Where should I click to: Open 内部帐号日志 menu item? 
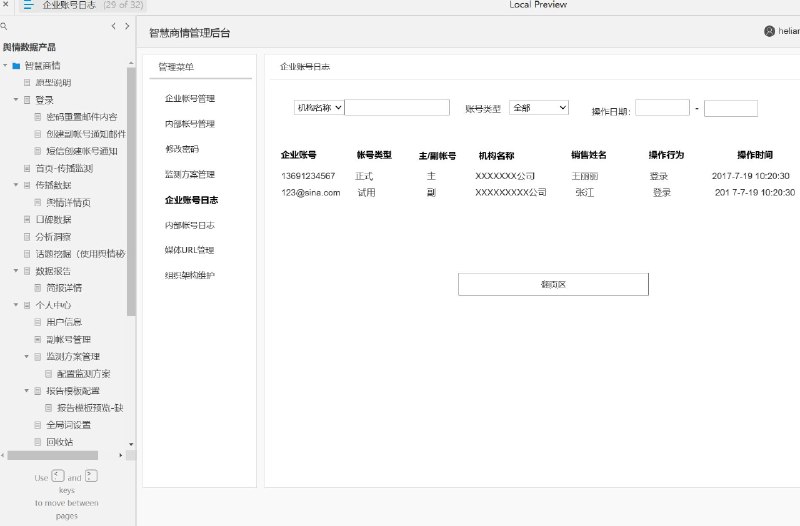[190, 225]
